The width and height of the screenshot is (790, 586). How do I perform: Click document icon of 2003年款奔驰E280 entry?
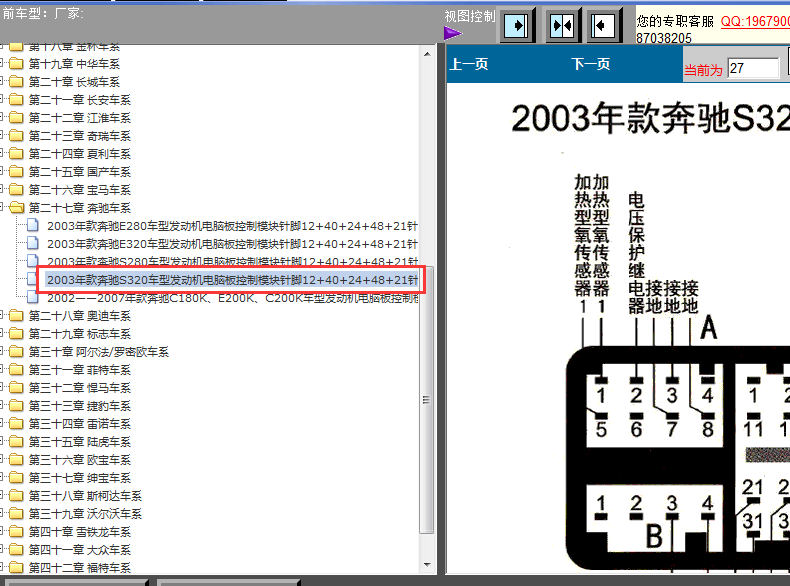click(x=33, y=225)
